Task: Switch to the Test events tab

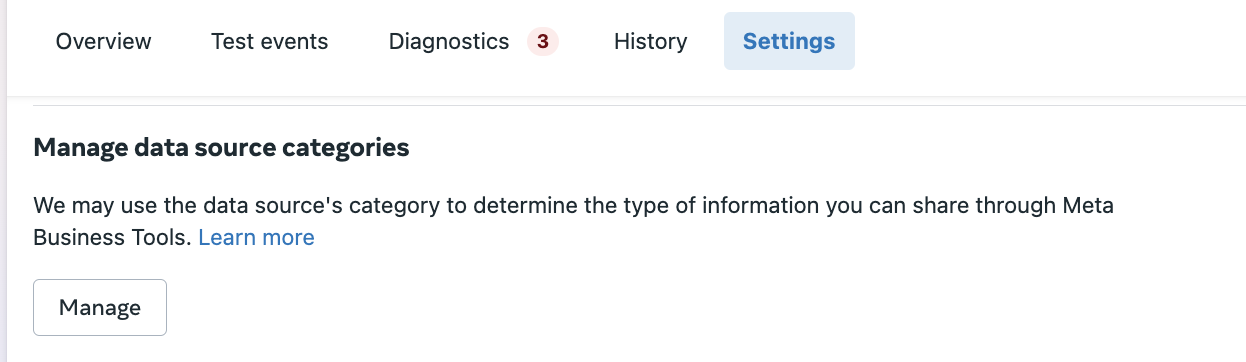Action: pos(269,41)
